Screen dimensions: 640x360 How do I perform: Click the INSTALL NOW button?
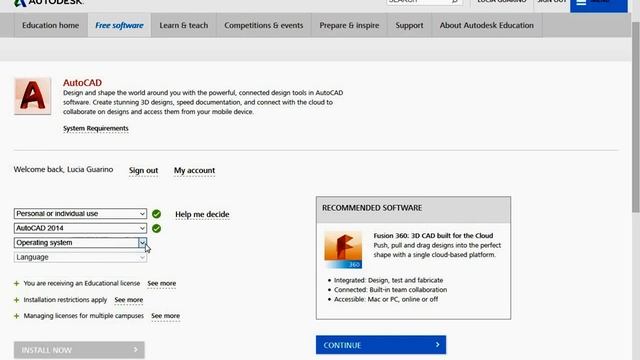[x=79, y=350]
